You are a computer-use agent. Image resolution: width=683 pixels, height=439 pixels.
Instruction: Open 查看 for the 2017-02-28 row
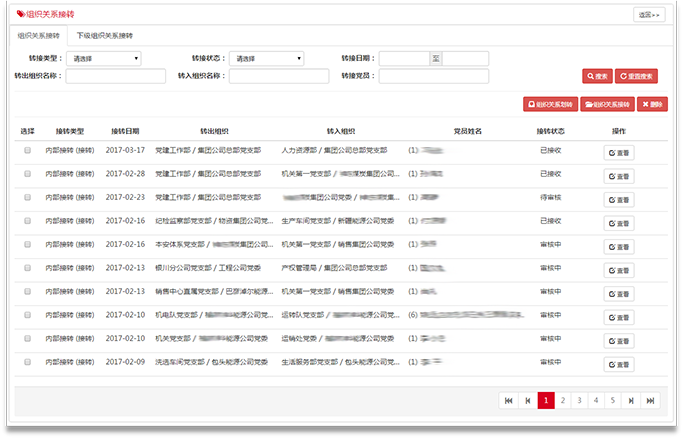619,176
